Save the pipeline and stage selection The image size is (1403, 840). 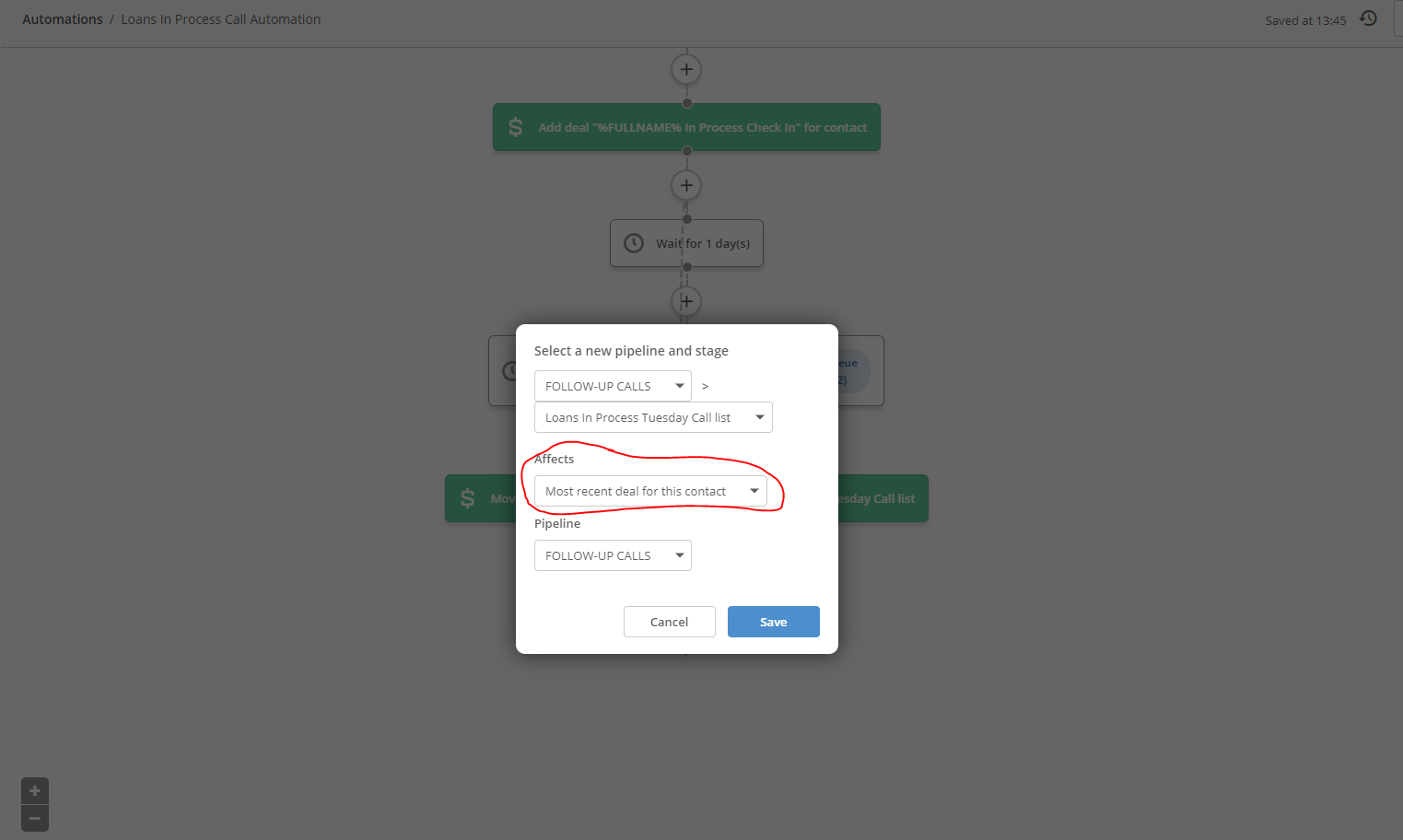(774, 622)
